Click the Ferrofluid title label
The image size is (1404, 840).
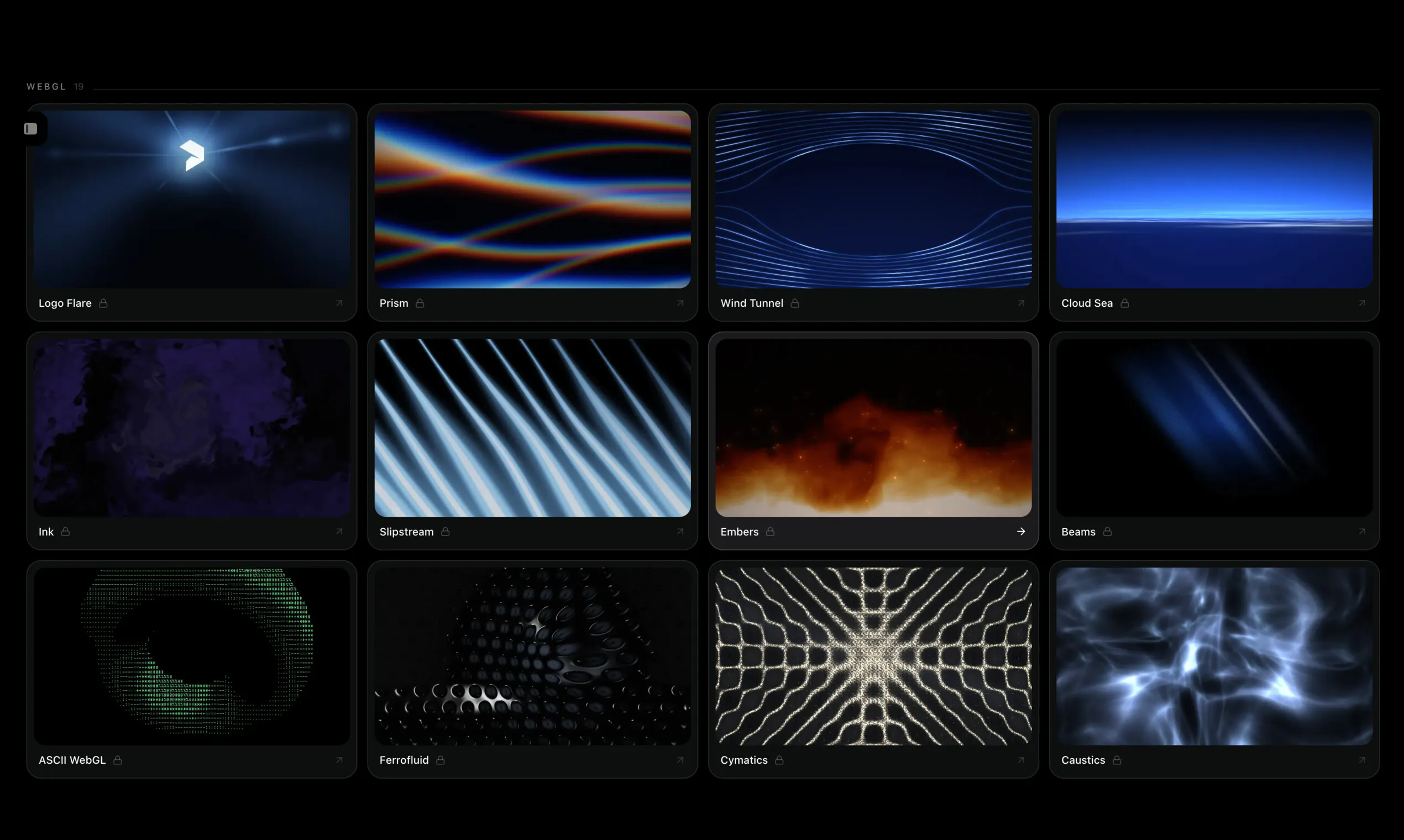coord(404,760)
